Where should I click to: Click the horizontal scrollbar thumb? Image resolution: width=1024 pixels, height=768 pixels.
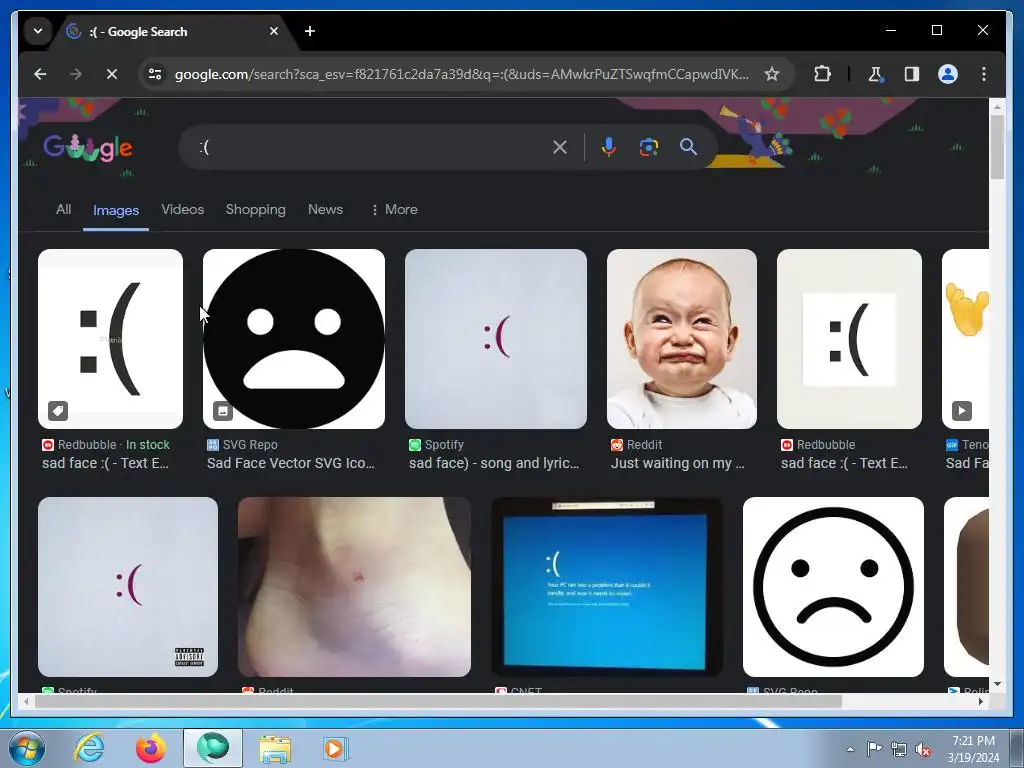438,701
